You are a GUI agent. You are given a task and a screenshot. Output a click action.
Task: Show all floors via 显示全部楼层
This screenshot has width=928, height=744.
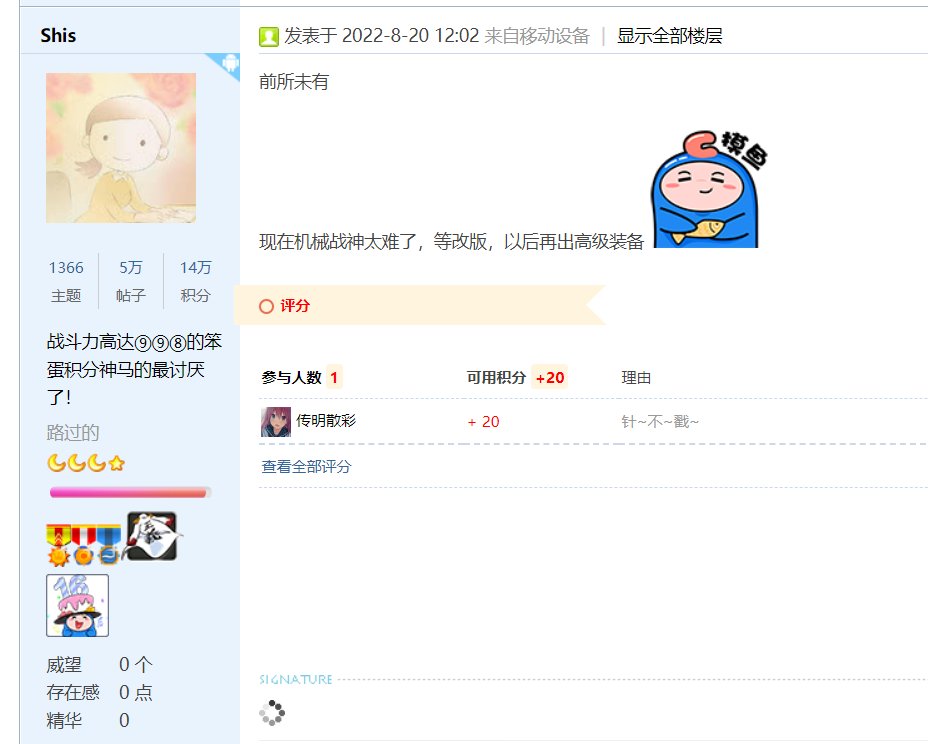(669, 36)
